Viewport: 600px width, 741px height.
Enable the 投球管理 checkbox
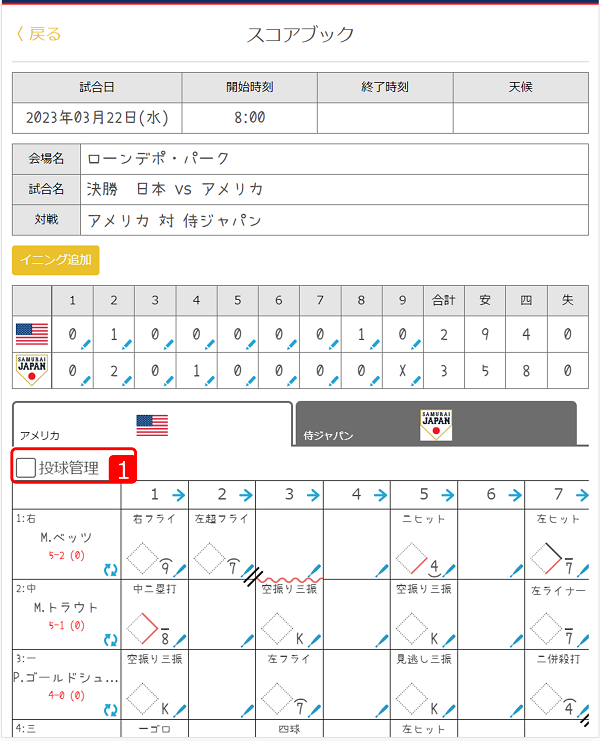pyautogui.click(x=26, y=468)
